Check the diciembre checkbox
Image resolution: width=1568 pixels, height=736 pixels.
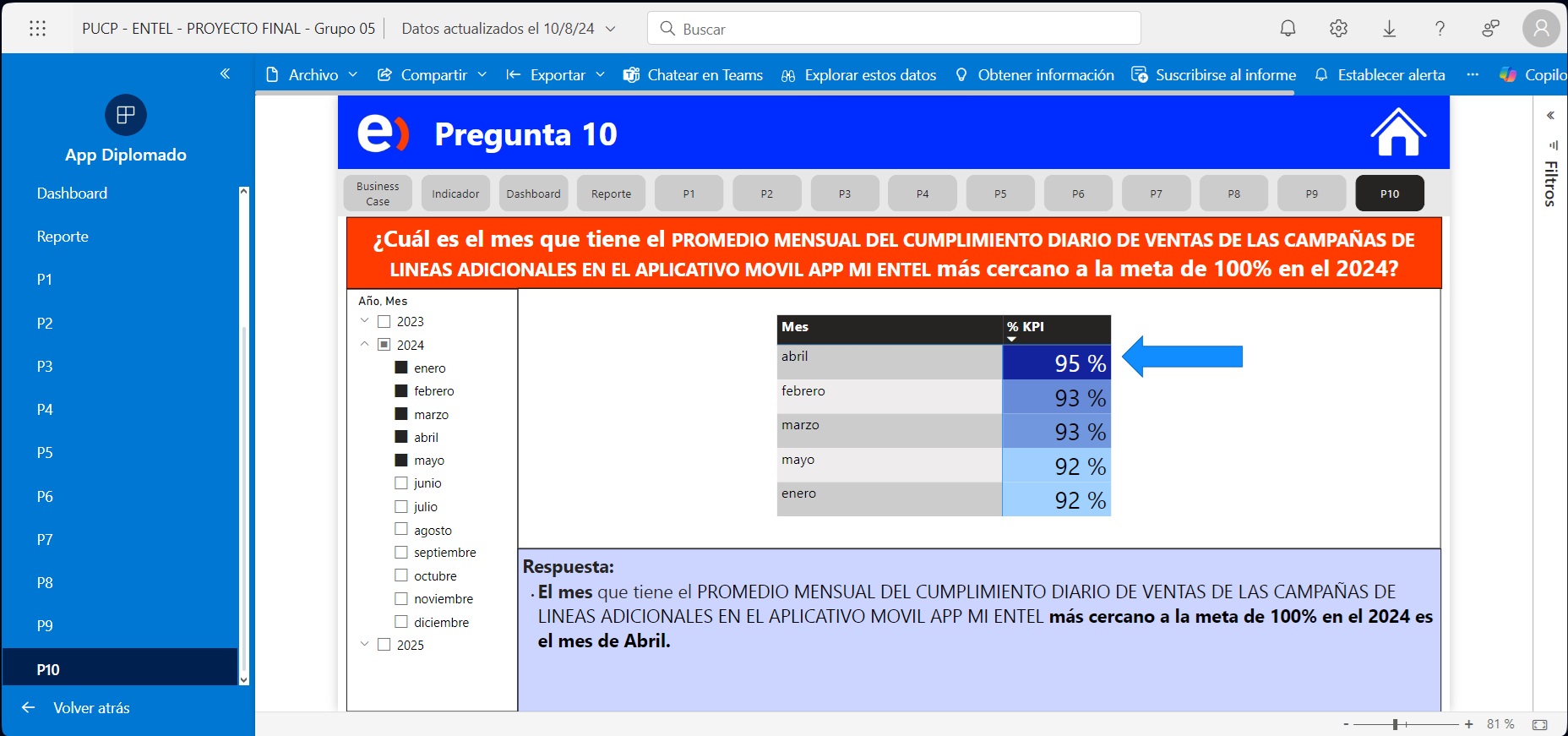click(401, 622)
